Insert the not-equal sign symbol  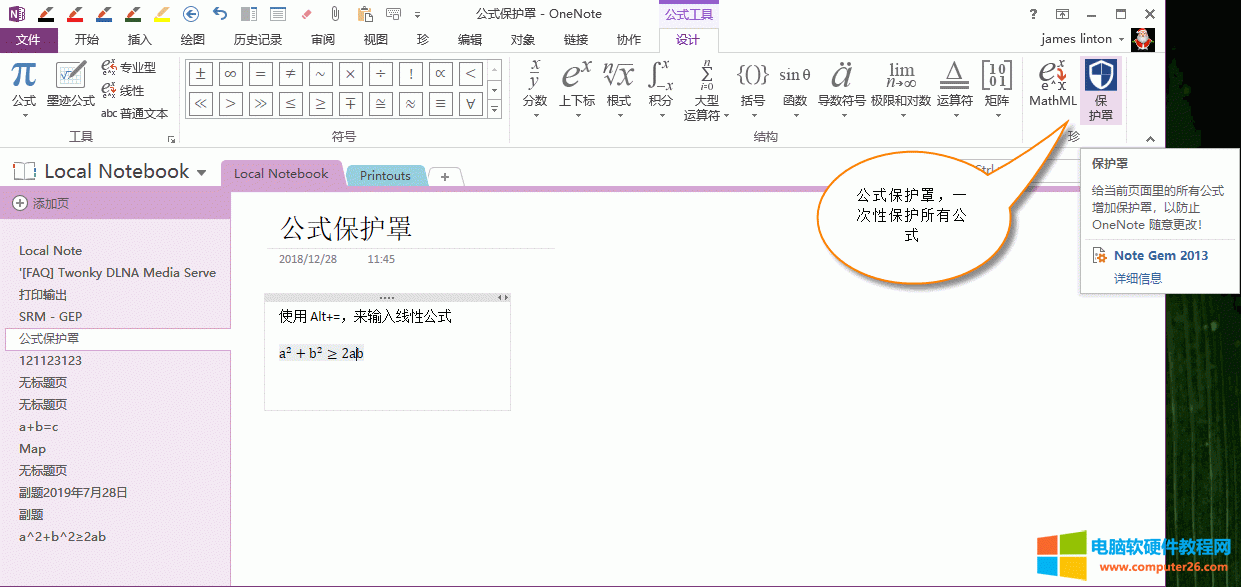click(290, 74)
